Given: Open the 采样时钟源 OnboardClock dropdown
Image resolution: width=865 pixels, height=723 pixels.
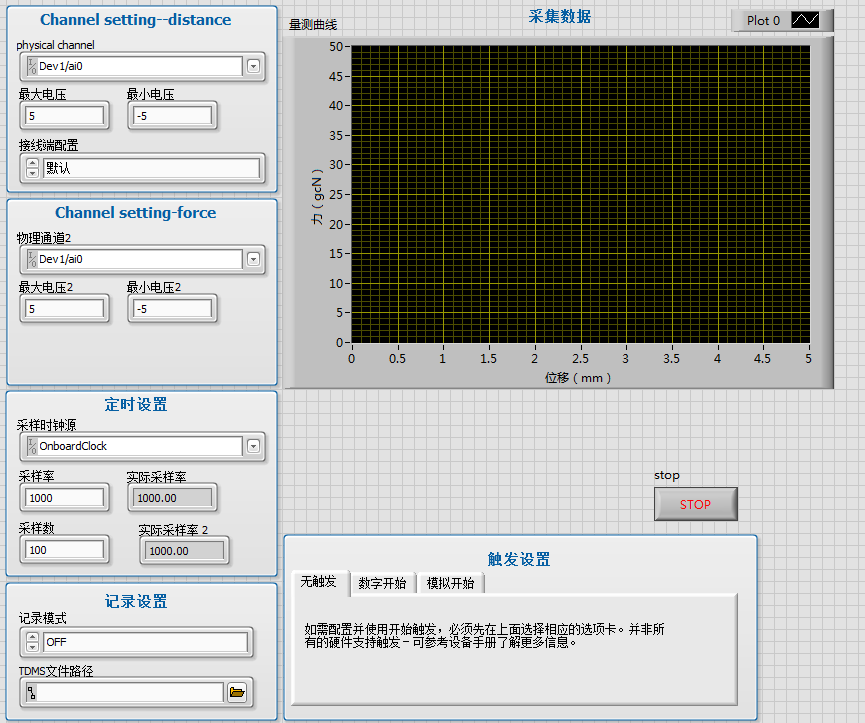Looking at the screenshot, I should [x=253, y=446].
